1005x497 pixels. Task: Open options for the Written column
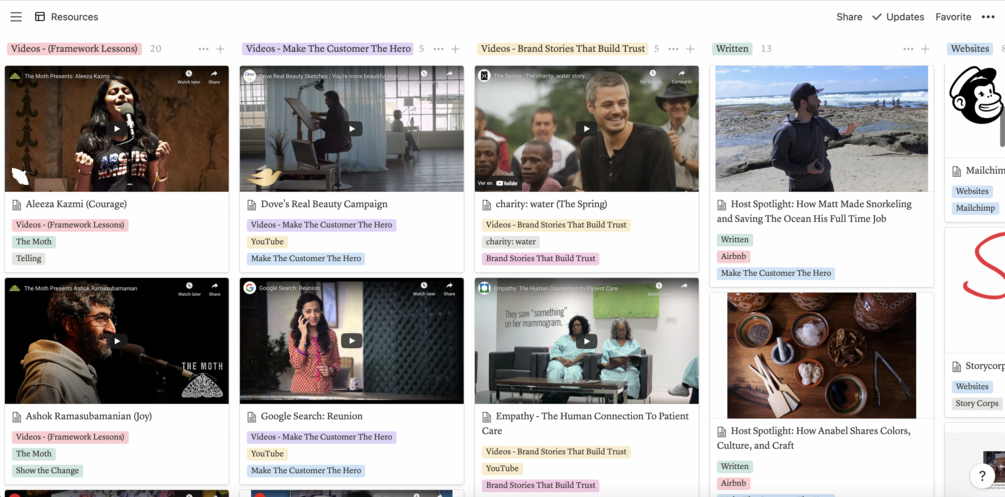coord(908,49)
